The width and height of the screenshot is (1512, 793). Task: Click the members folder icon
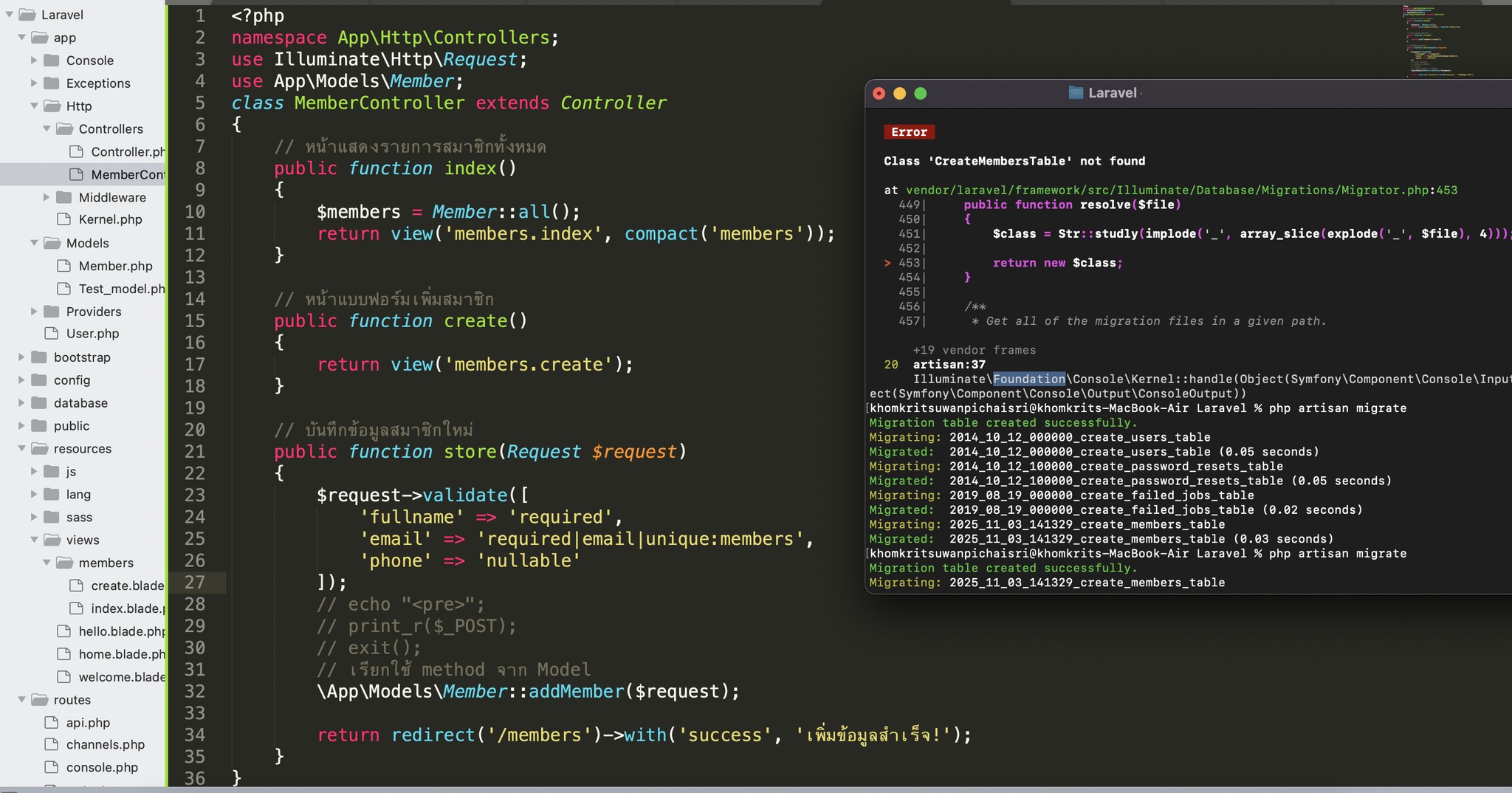(x=64, y=563)
